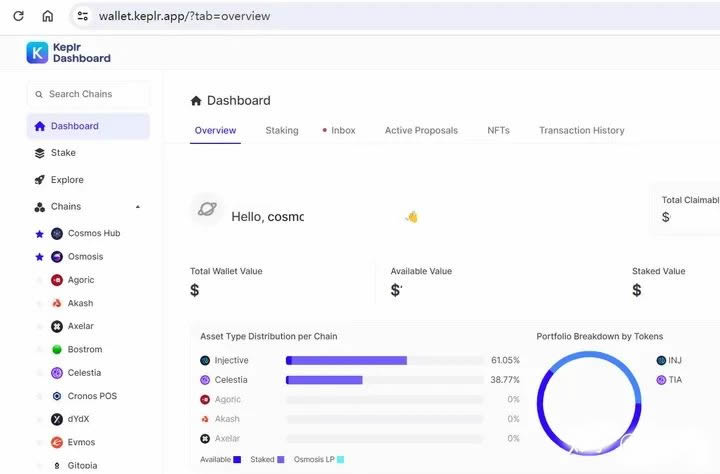Switch to the Overview tab
Viewport: 720px width, 474px height.
215,130
